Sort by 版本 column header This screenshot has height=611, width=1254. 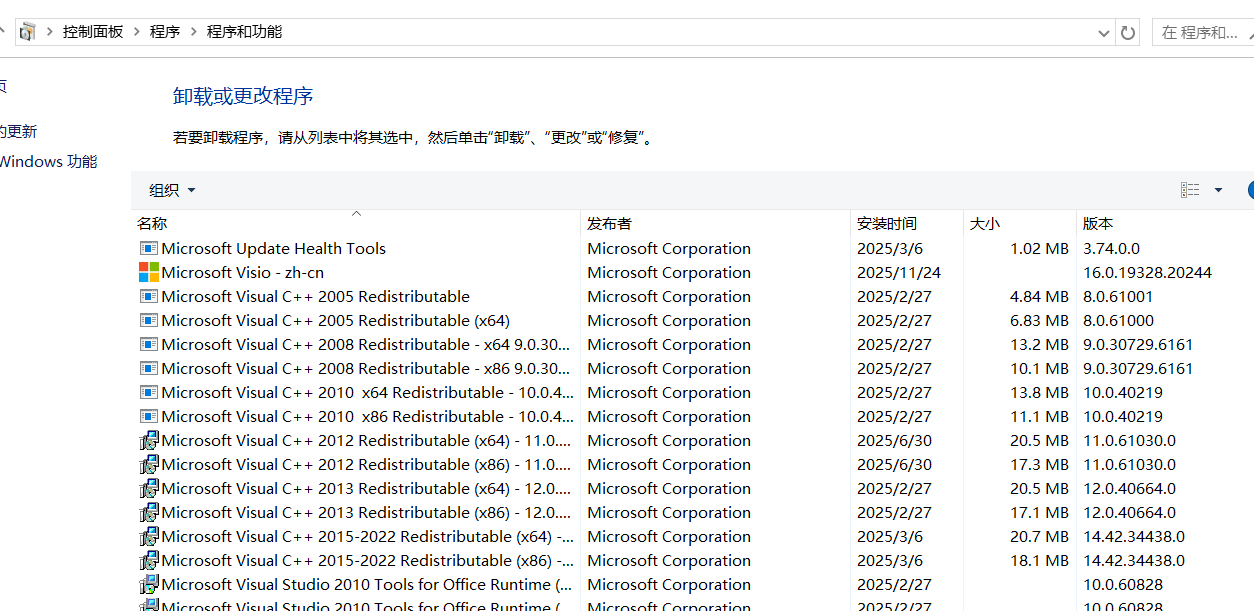pyautogui.click(x=1165, y=223)
